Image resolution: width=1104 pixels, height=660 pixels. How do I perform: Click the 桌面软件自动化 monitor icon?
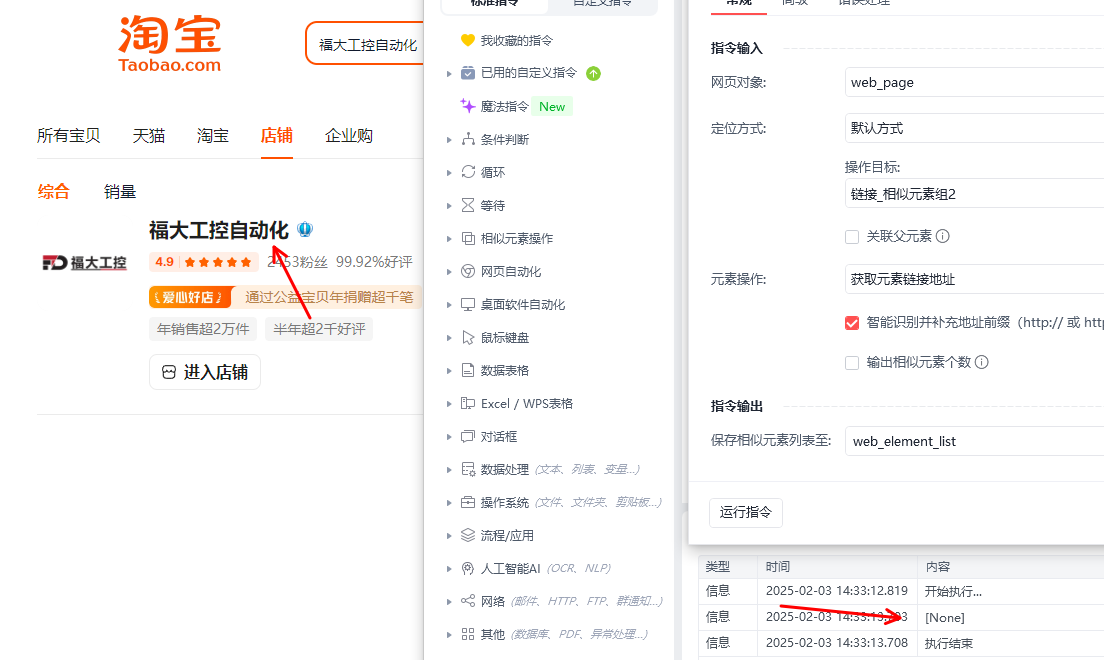468,304
